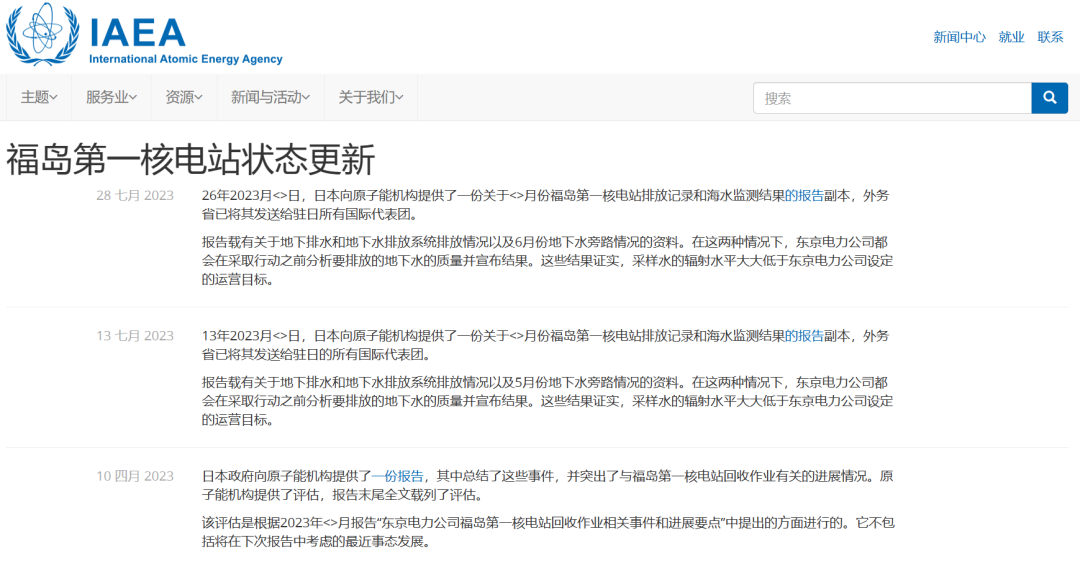Click the International Atomic Energy Agency text
The image size is (1080, 562).
tap(186, 59)
